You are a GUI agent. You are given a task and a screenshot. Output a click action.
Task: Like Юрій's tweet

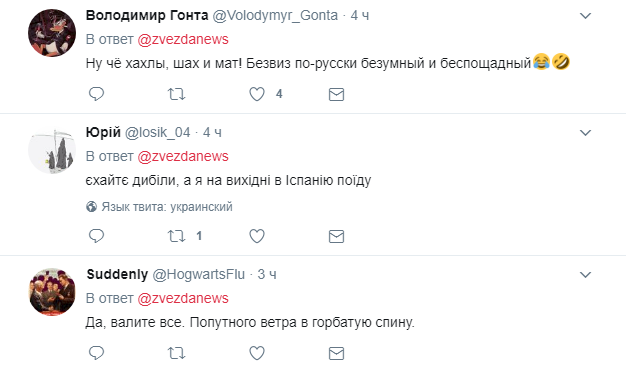257,236
